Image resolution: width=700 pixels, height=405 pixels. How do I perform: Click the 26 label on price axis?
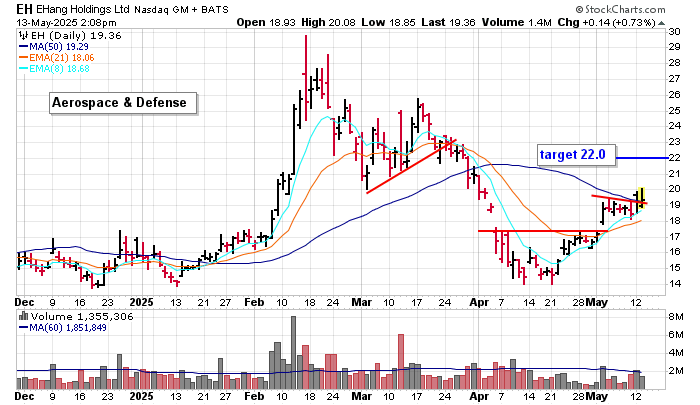(675, 95)
